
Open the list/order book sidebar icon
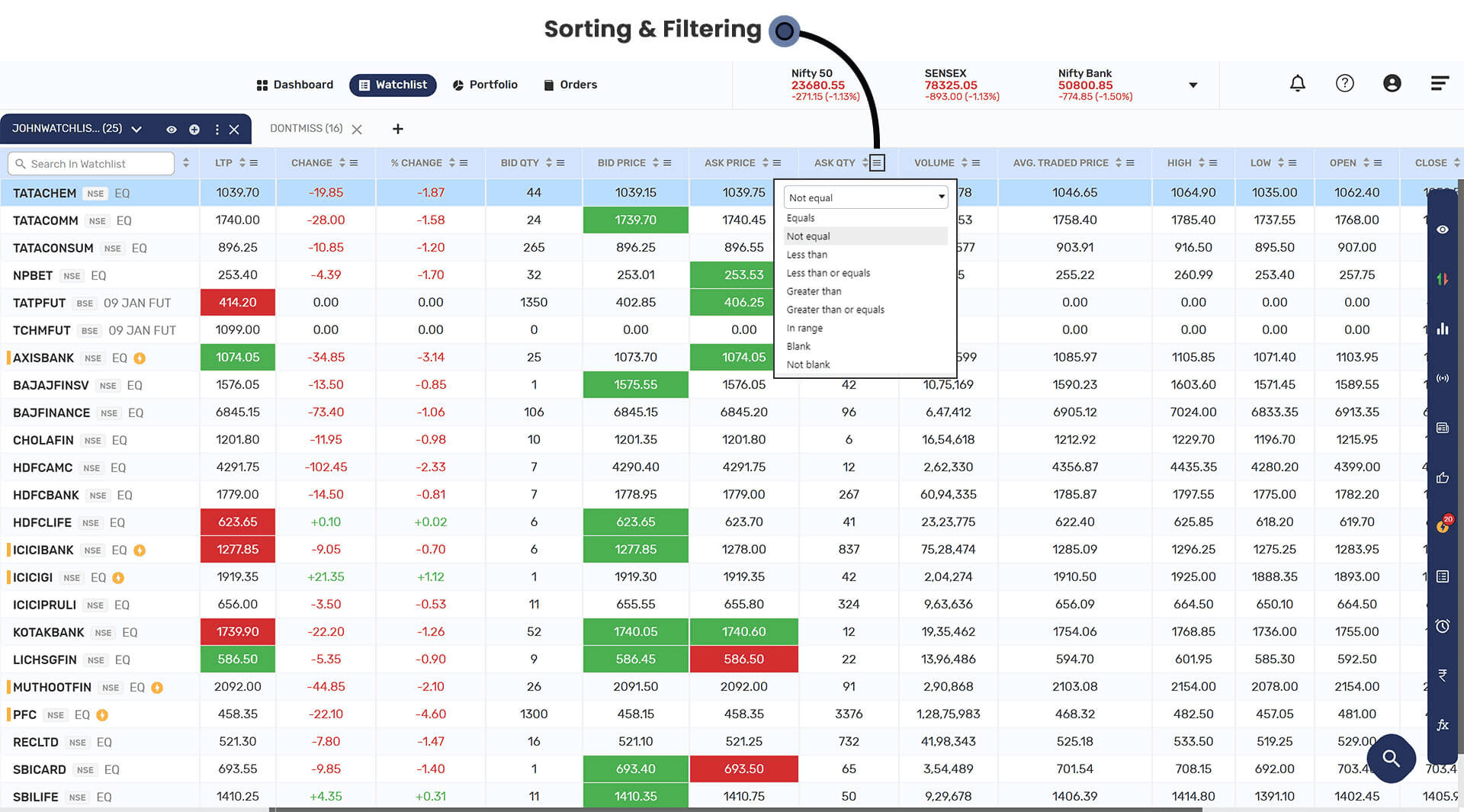pos(1443,576)
